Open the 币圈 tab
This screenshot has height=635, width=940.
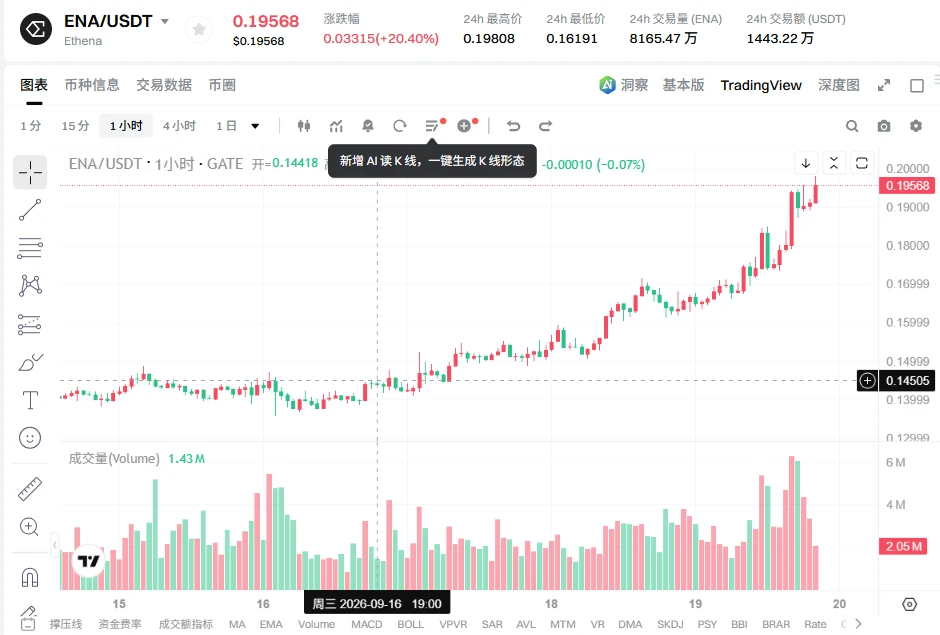[222, 85]
